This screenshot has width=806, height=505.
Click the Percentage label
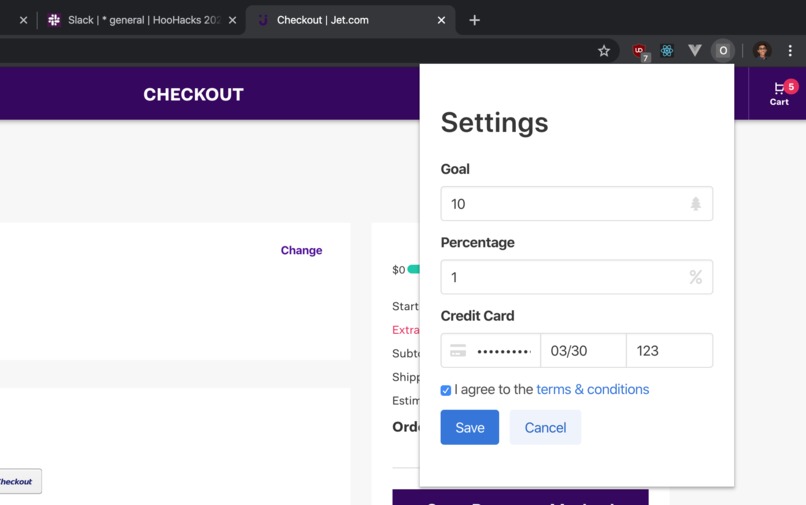pos(478,243)
